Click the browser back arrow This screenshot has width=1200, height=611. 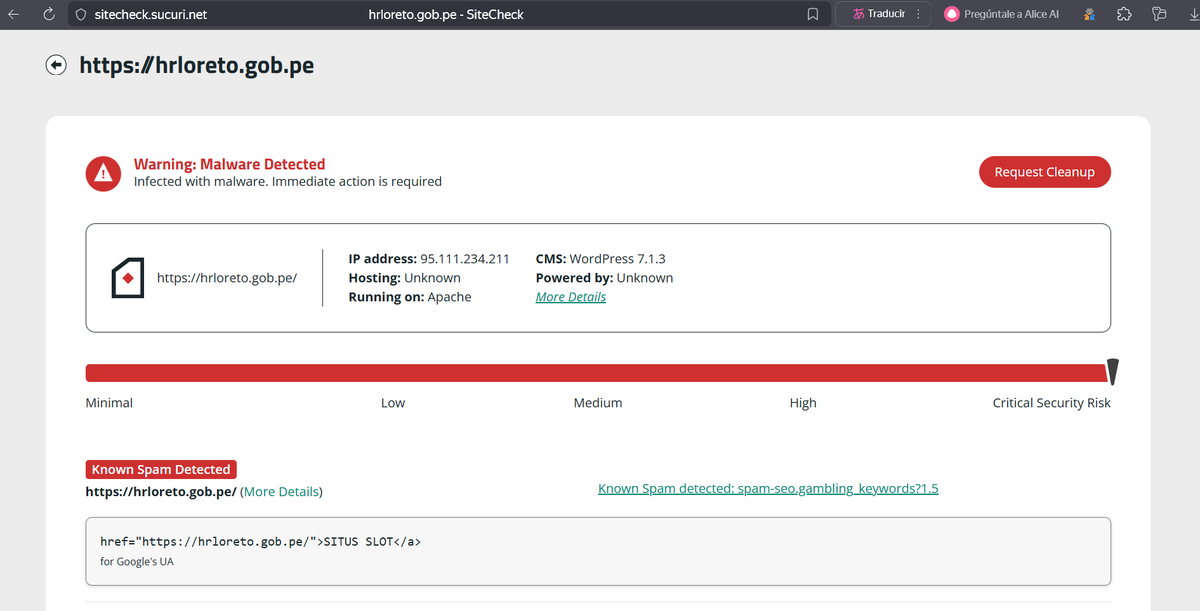point(13,14)
